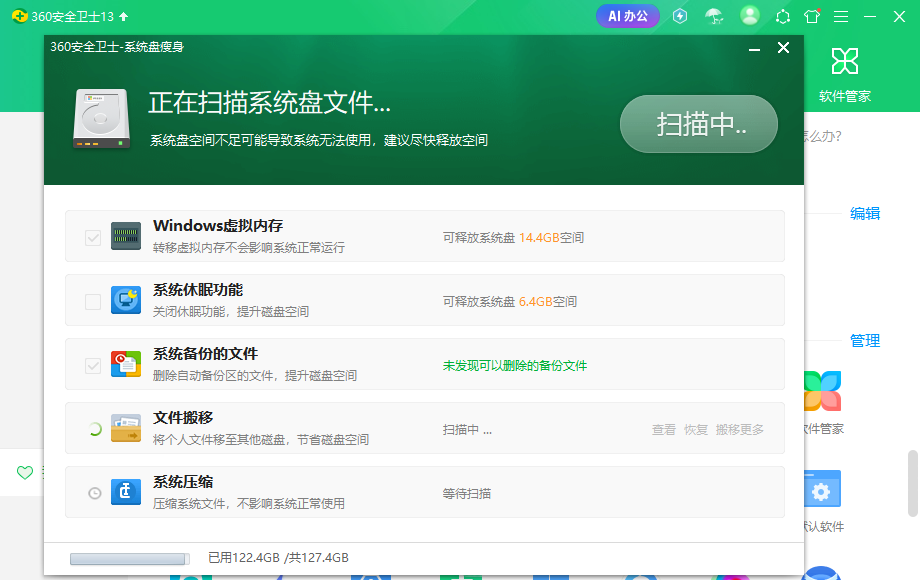Click 关闭休眠功能，提升磁盘空间 description
Screen dimensions: 920x580
(231, 311)
